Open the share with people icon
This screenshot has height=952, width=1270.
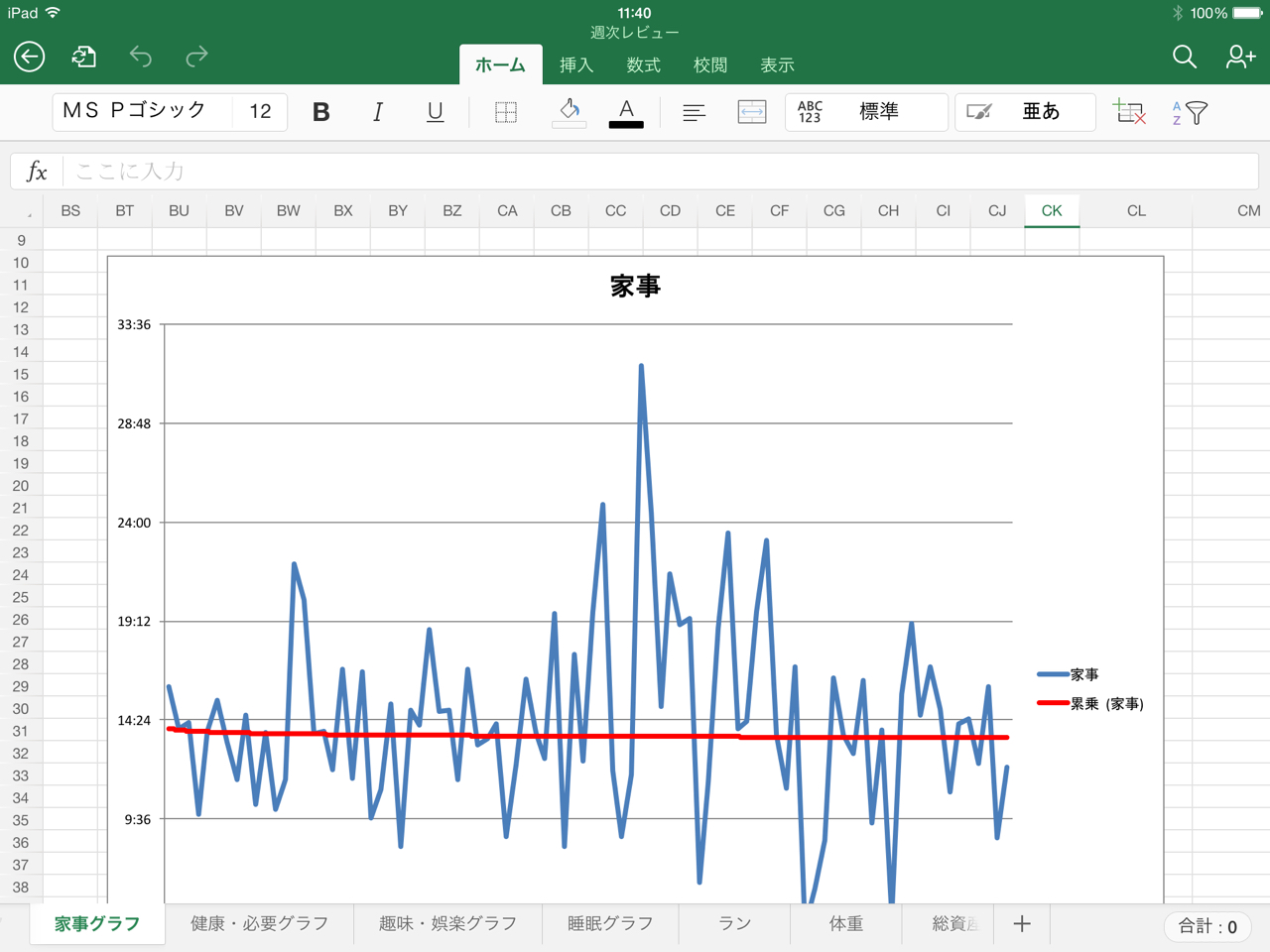[1239, 57]
